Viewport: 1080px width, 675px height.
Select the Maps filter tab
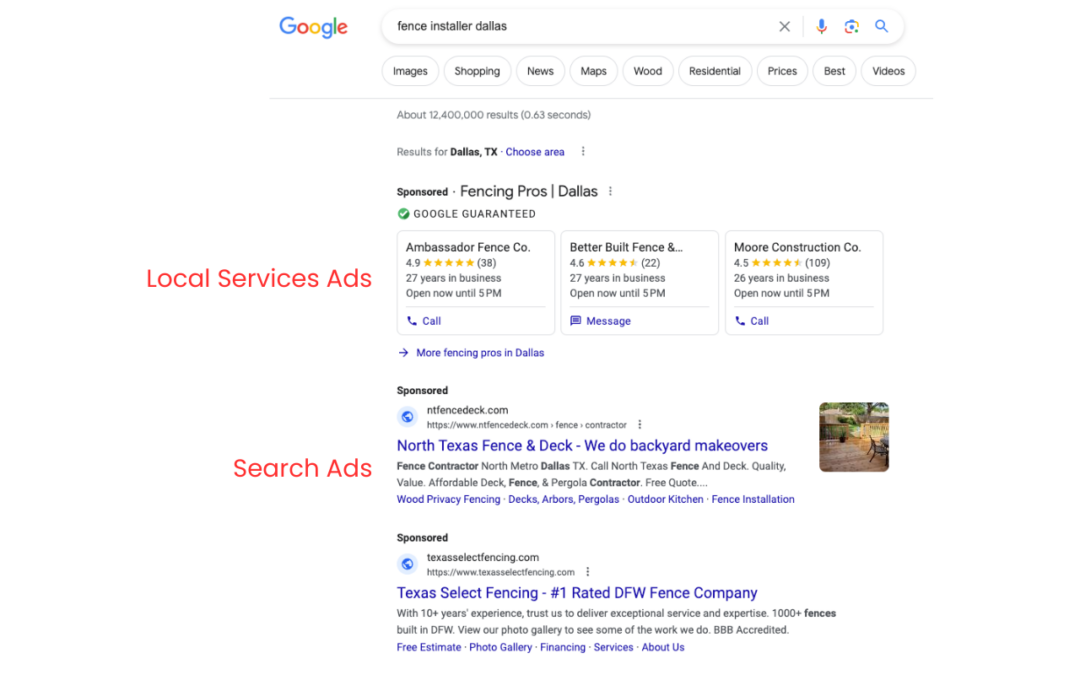[594, 71]
